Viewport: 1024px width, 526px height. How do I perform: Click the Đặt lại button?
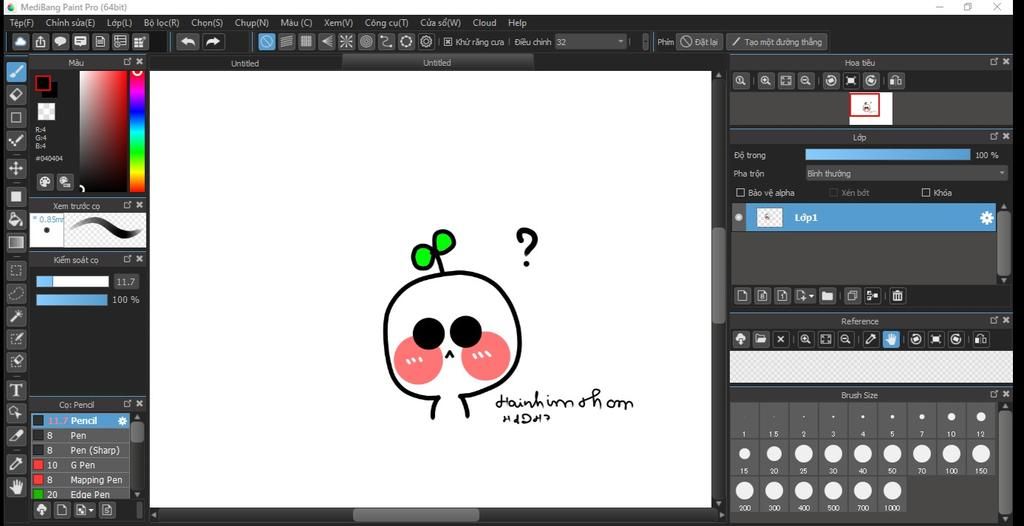tap(699, 42)
